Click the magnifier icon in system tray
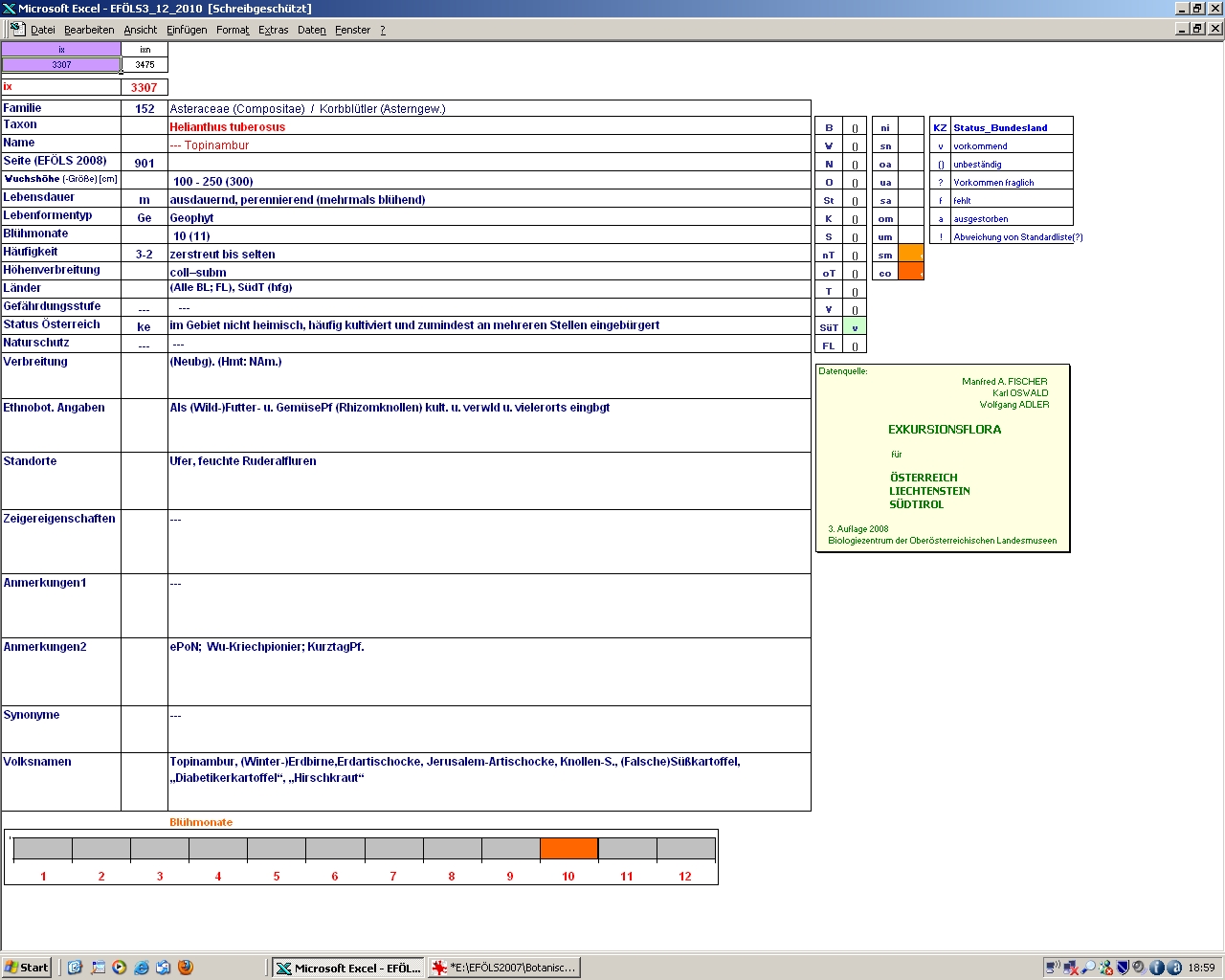 tap(1088, 968)
